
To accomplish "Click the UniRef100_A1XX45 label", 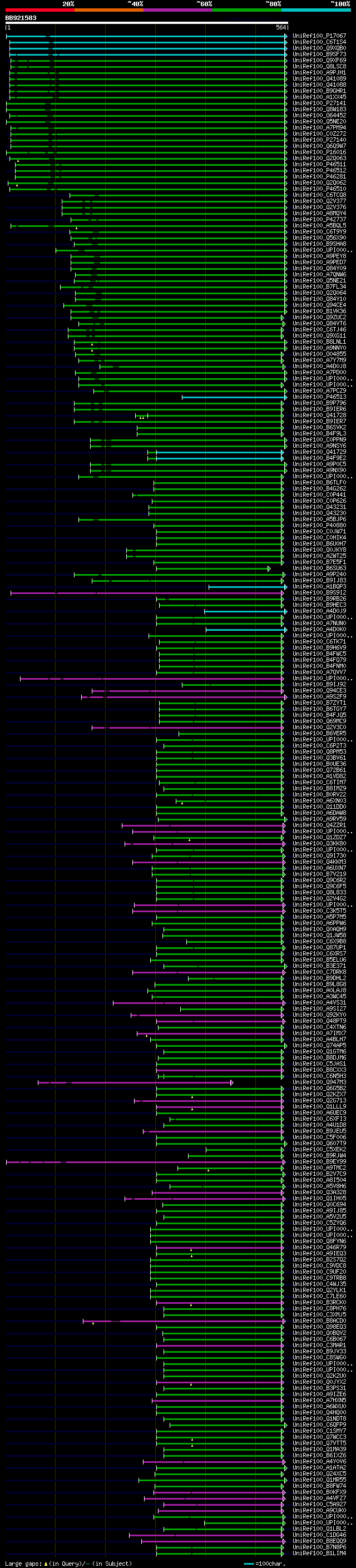I will (319, 97).
